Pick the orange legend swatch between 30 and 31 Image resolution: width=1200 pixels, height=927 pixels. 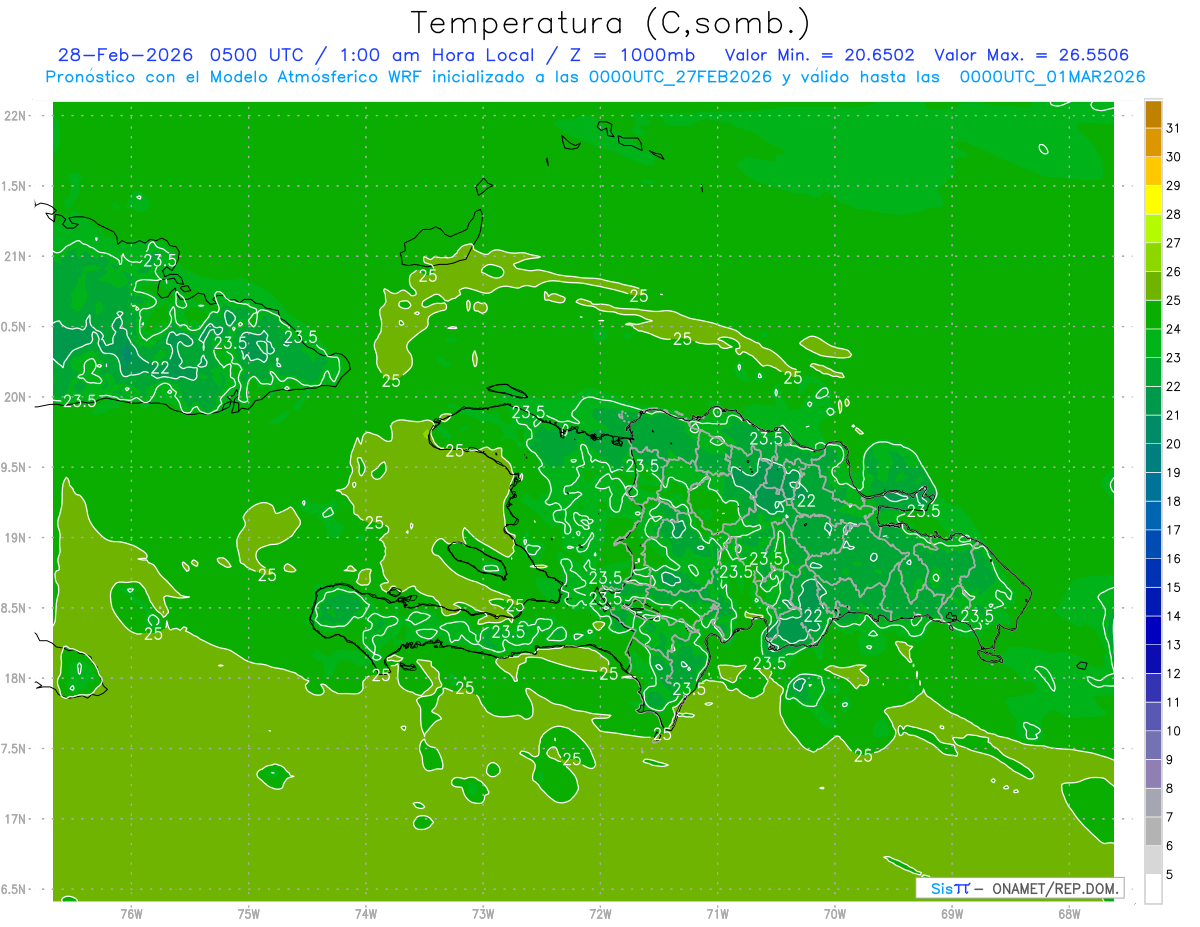(x=1153, y=143)
